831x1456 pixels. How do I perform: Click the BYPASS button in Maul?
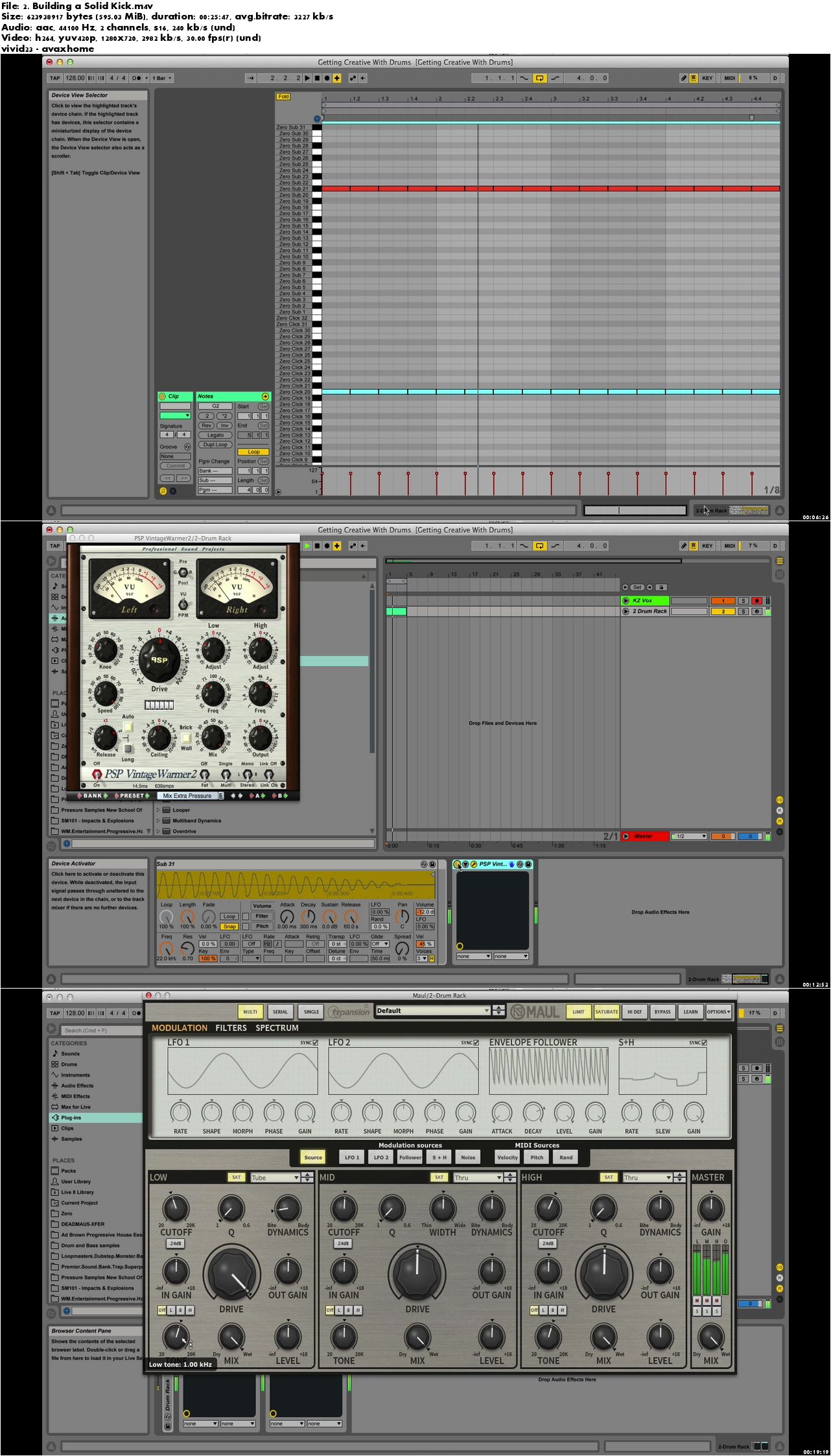click(x=662, y=1011)
